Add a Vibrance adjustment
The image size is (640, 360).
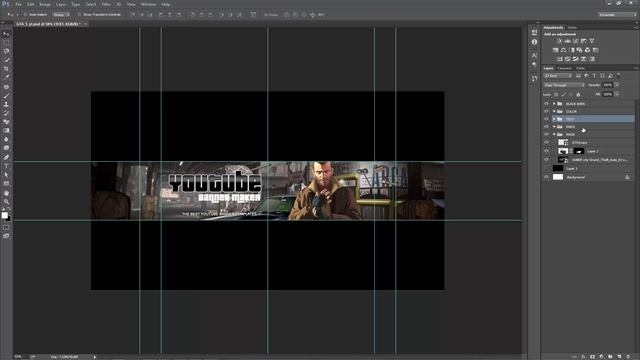591,41
